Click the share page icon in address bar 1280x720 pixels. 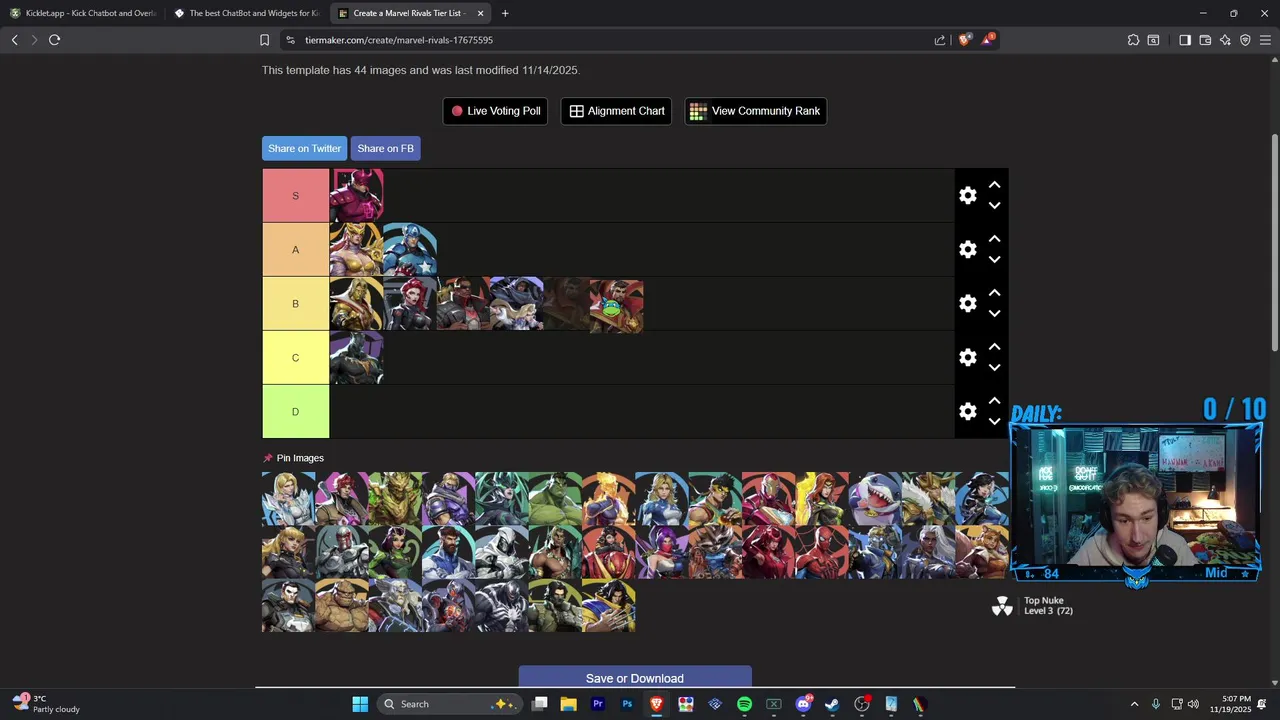(940, 40)
